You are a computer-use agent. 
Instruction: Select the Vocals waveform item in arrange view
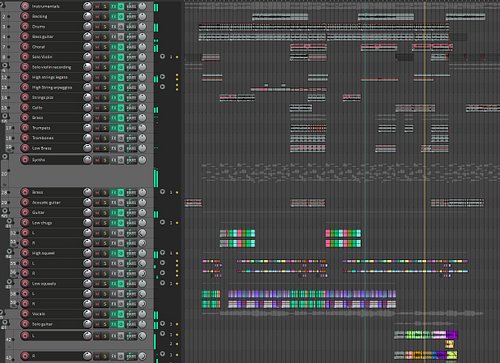click(x=343, y=314)
